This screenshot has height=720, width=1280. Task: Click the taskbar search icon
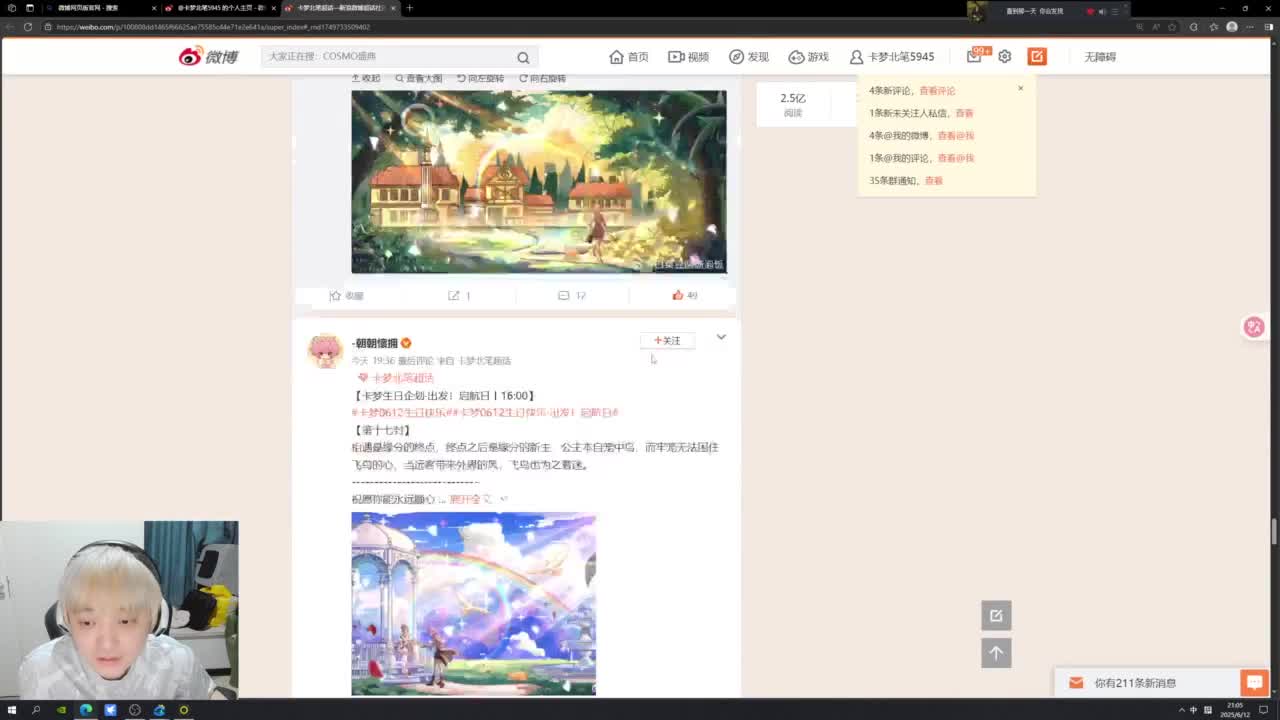(x=36, y=710)
